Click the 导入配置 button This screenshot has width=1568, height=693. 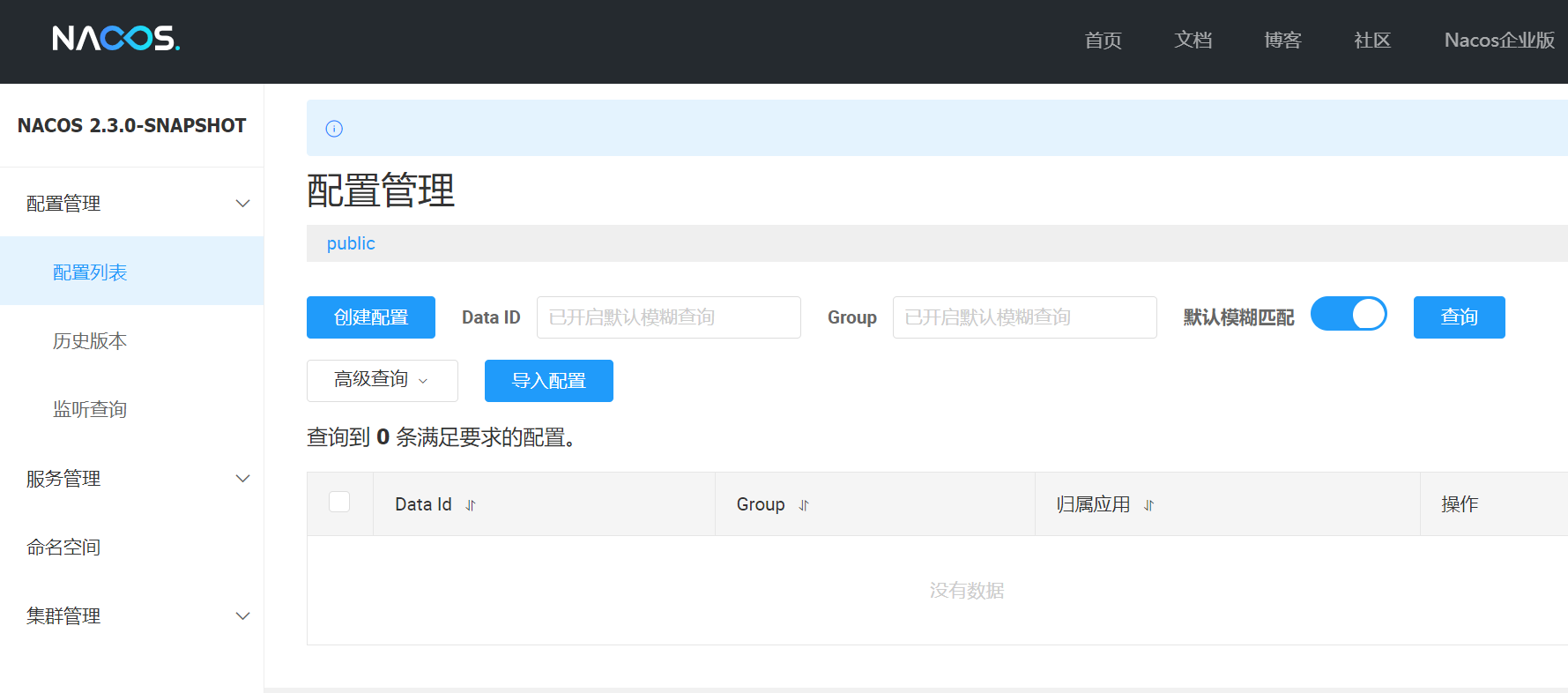[549, 381]
